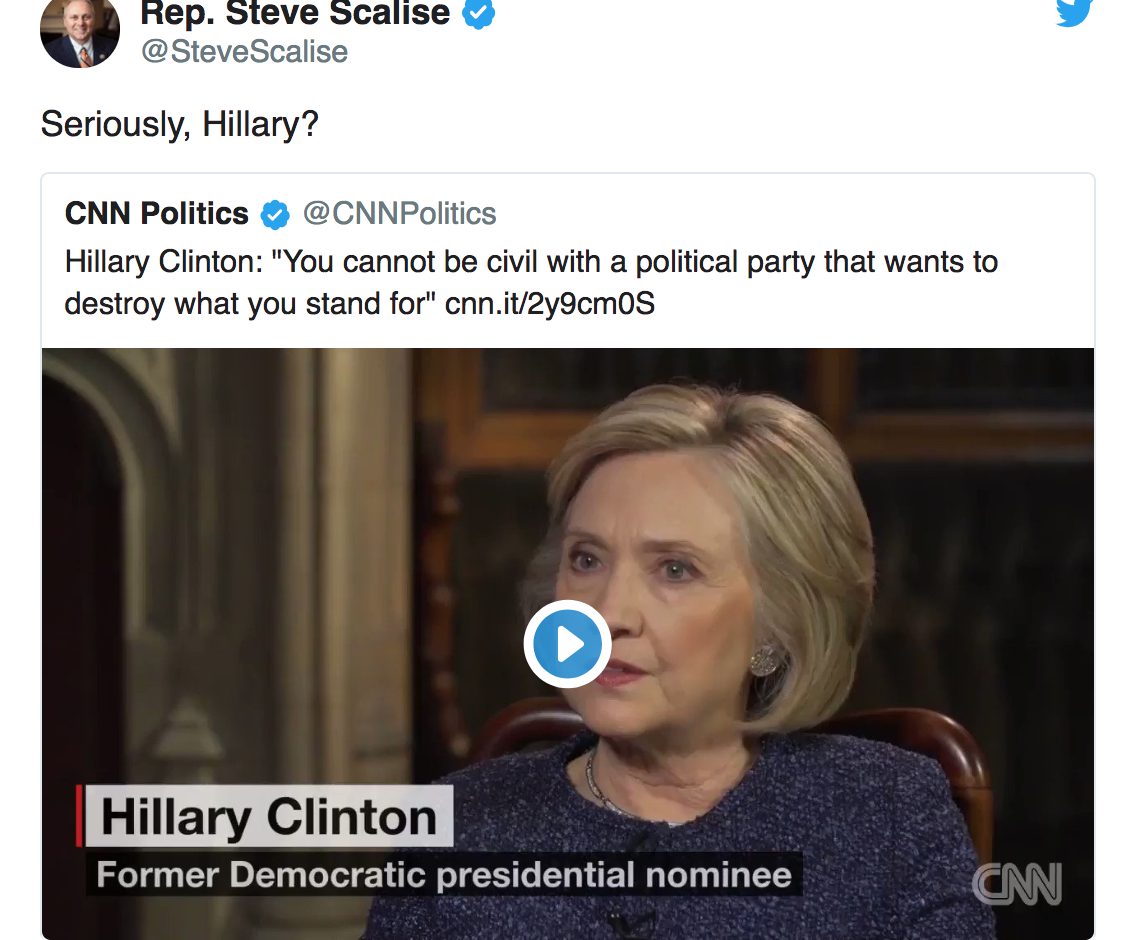Open the @SteveScalise handle link
This screenshot has width=1140, height=940.
244,51
